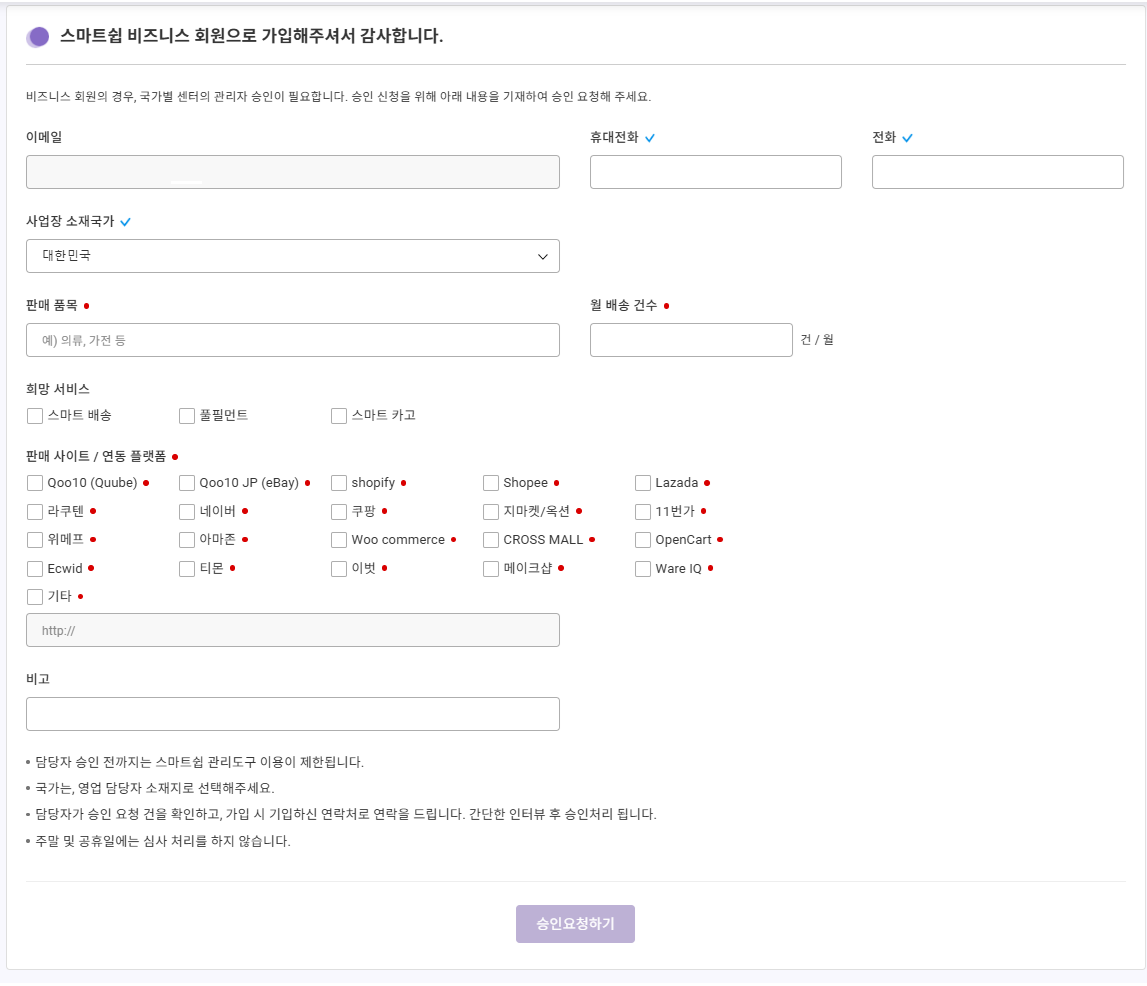The image size is (1147, 986).
Task: Click the blue checkmark next to 휴대전화
Action: pos(650,138)
